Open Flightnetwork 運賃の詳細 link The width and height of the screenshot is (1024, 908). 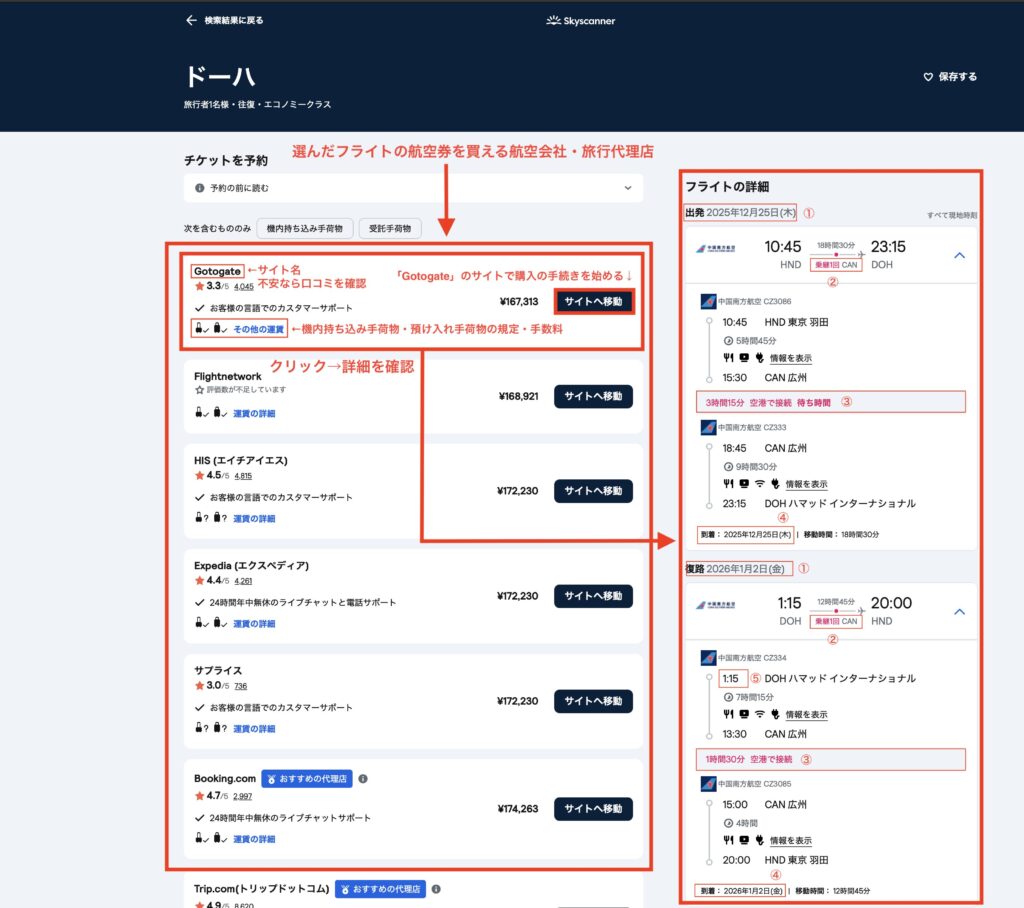tap(254, 413)
